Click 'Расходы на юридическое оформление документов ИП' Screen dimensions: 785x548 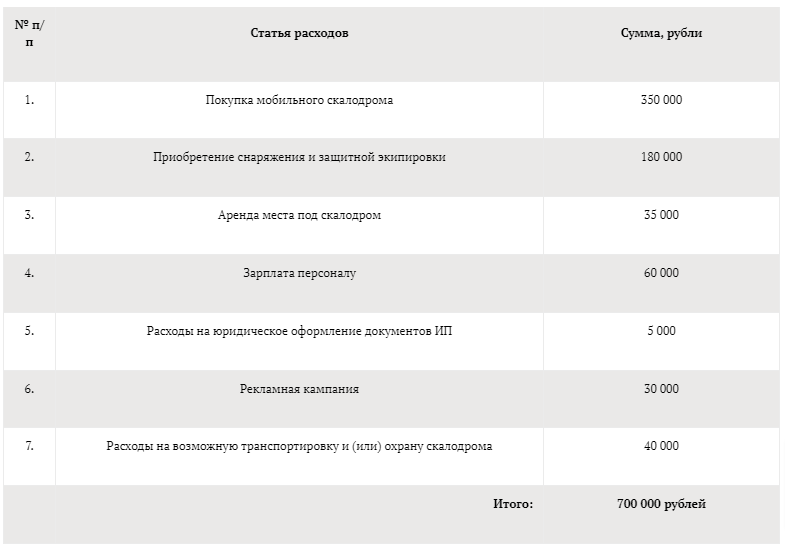[x=299, y=331]
